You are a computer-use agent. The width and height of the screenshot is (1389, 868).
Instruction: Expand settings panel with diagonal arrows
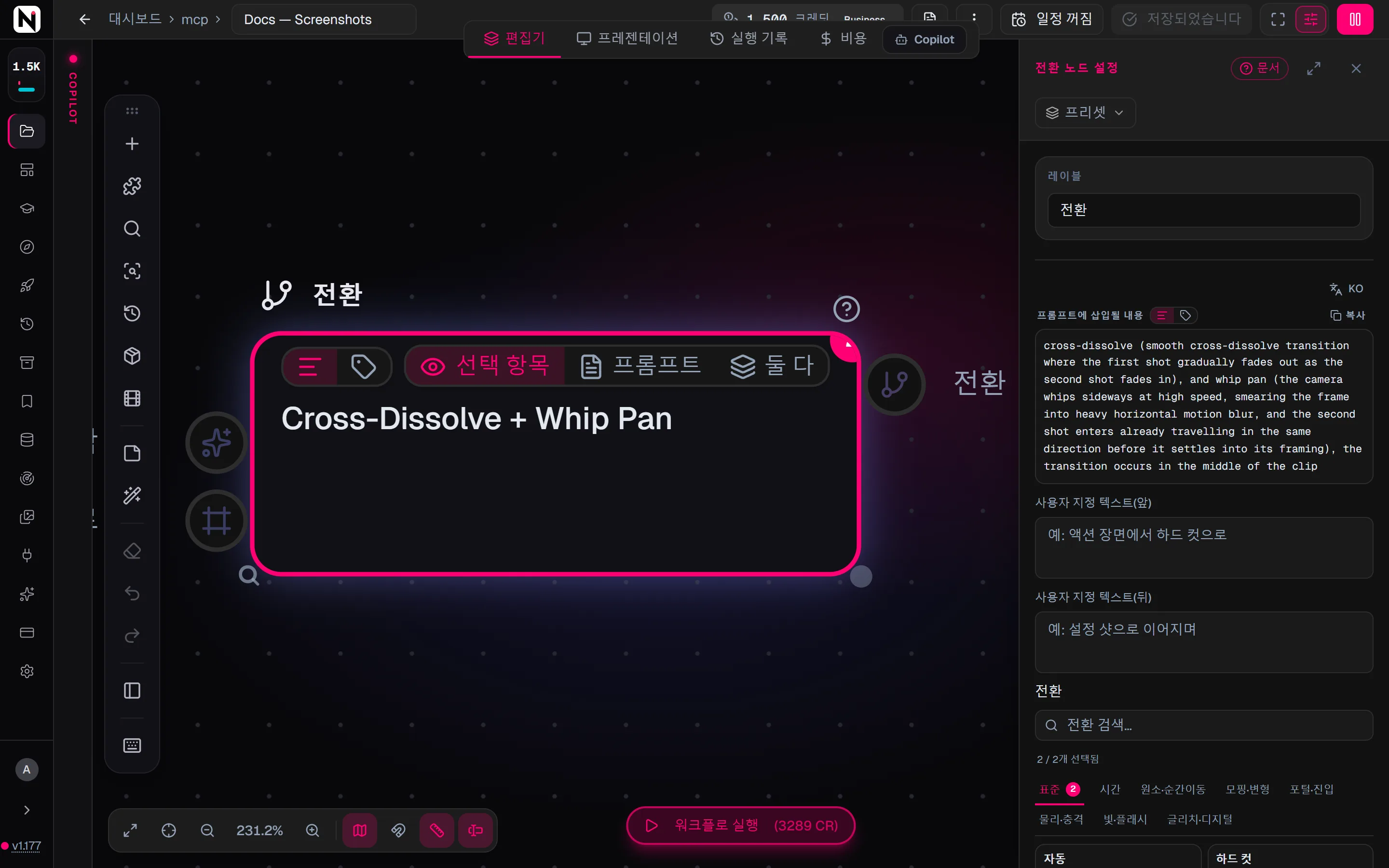coord(1314,68)
